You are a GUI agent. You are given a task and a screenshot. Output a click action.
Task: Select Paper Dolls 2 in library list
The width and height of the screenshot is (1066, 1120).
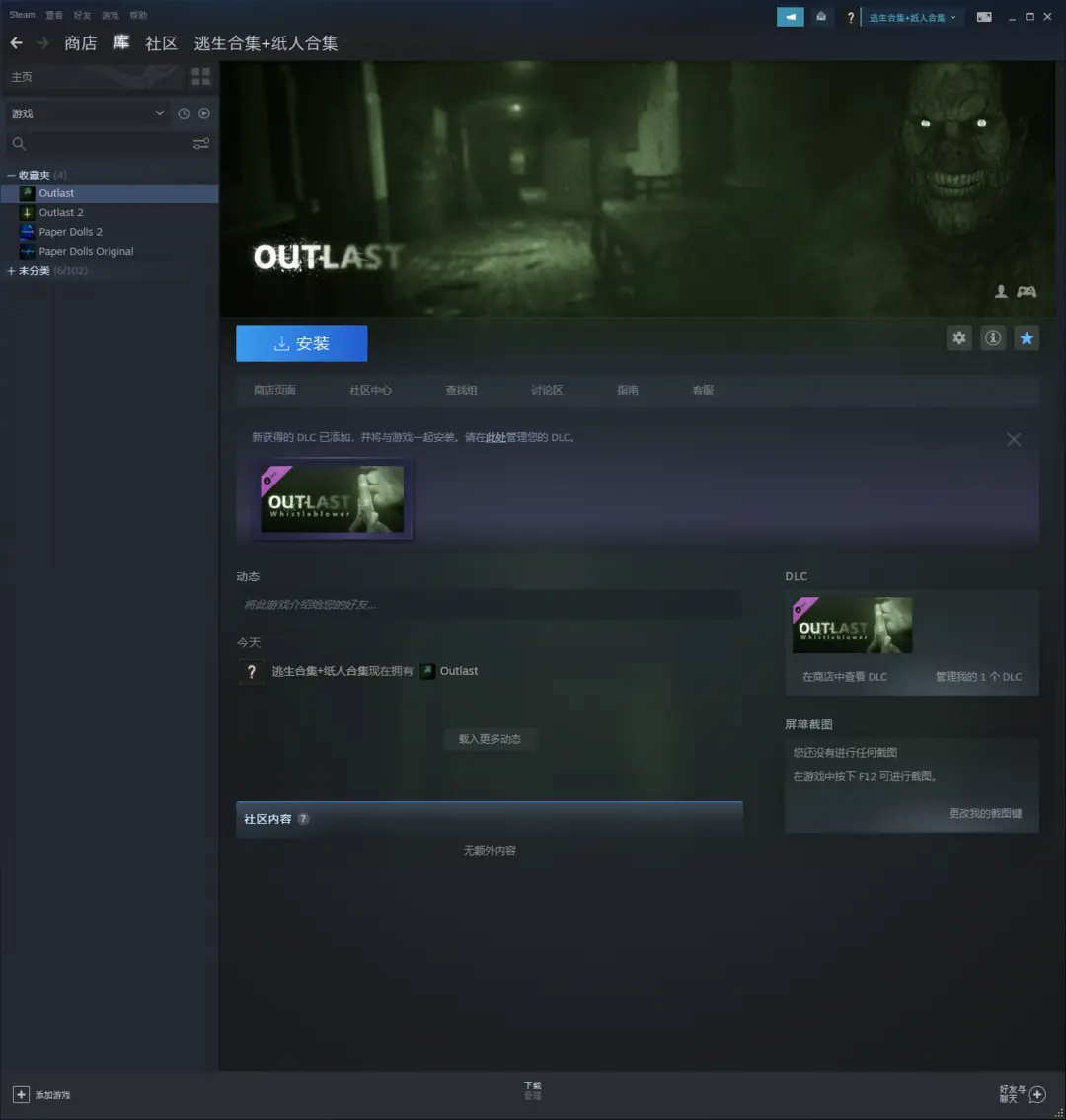pos(110,232)
